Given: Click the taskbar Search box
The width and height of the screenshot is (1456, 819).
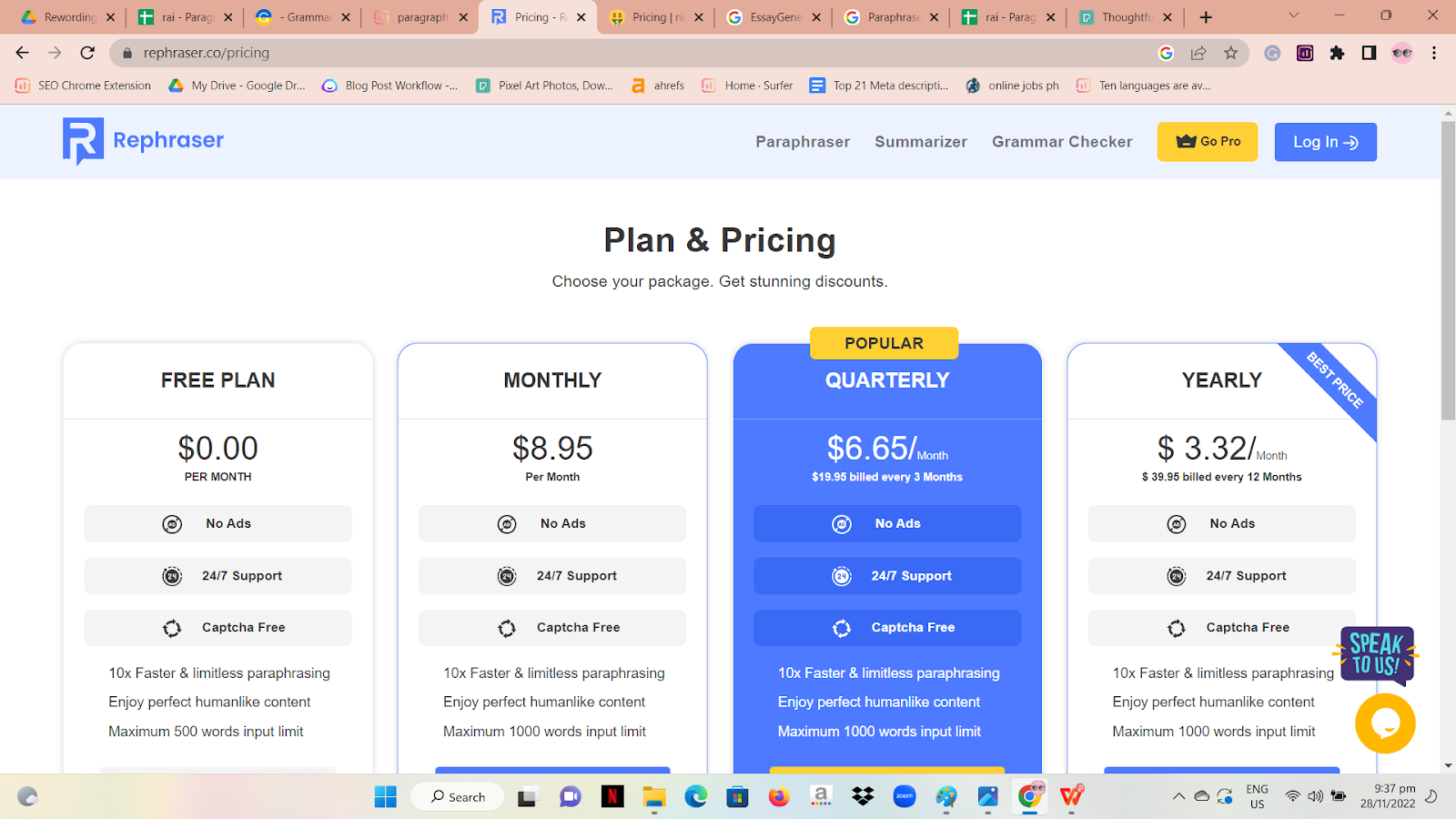Looking at the screenshot, I should click(457, 797).
